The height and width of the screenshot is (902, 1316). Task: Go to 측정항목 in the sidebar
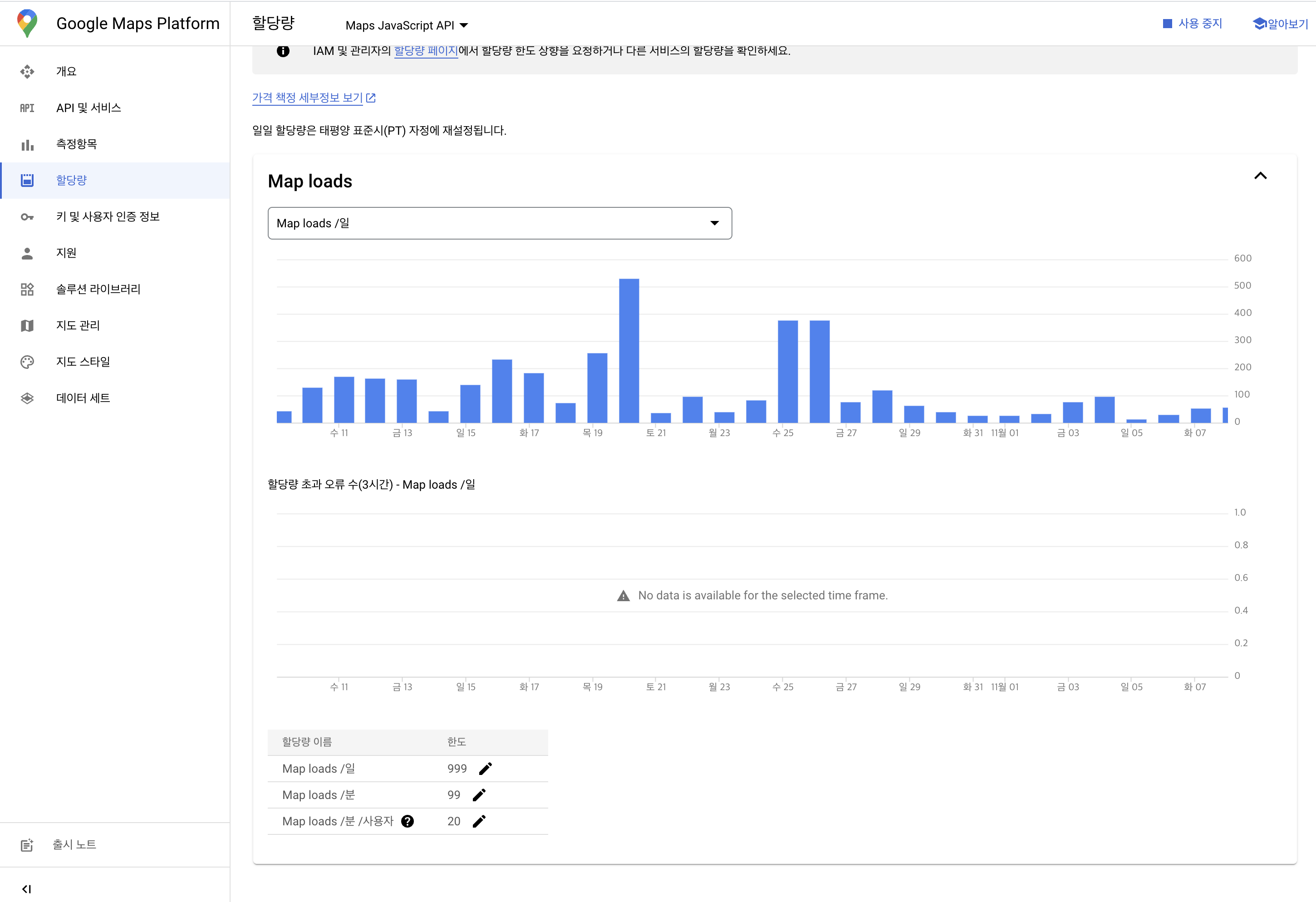click(76, 144)
